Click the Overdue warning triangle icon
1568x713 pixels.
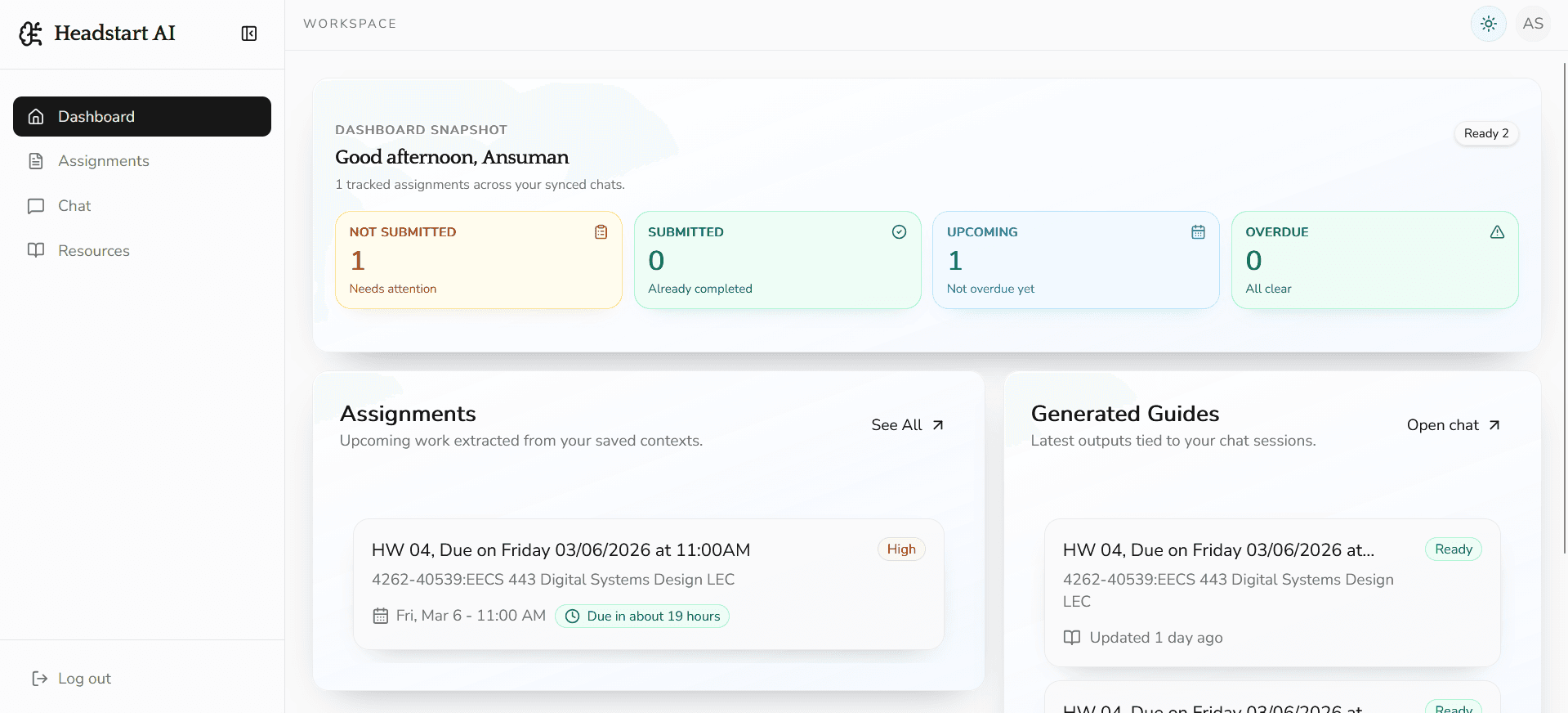click(x=1497, y=232)
